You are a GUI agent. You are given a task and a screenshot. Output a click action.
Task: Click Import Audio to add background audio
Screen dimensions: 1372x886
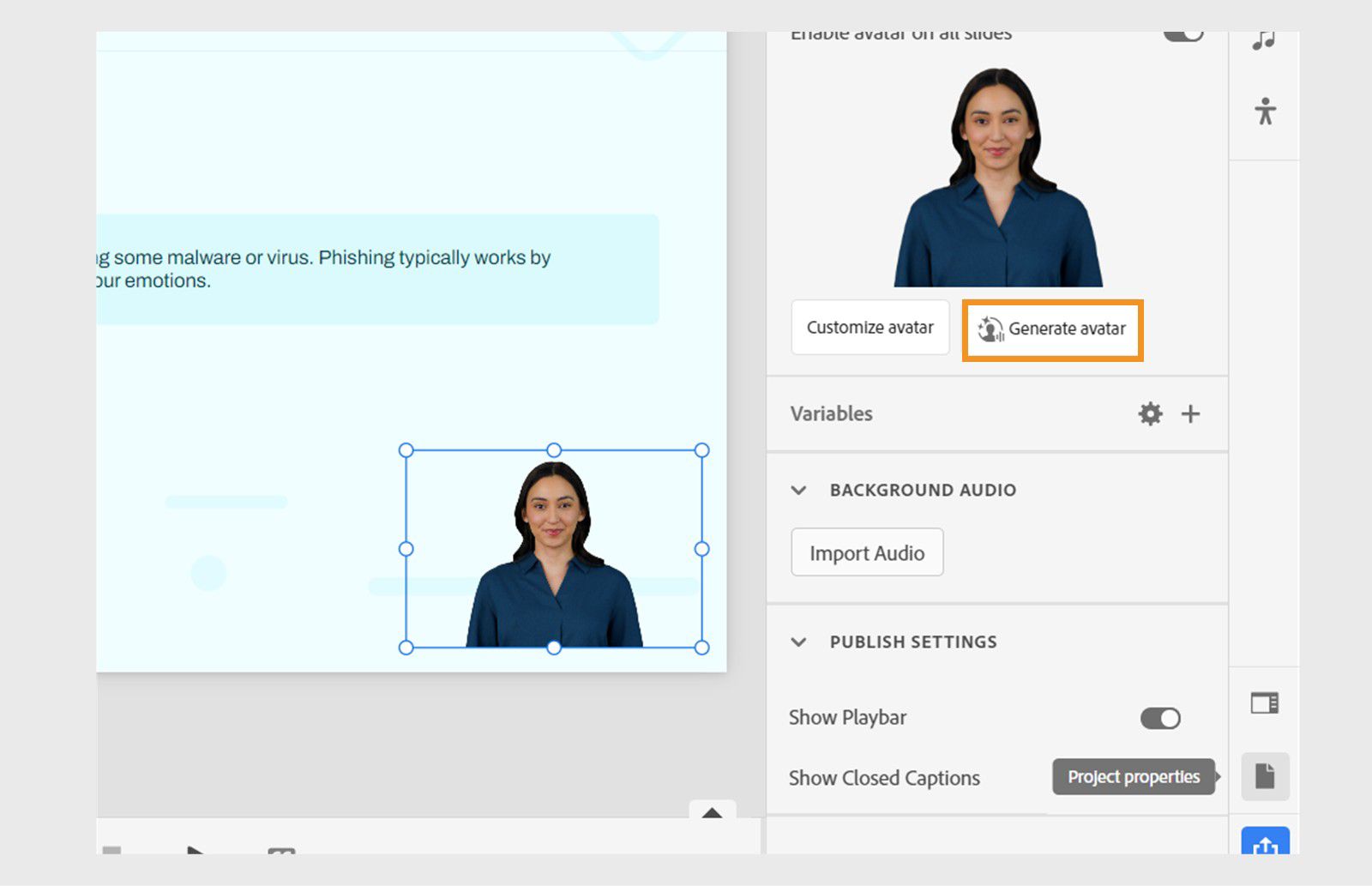[x=867, y=552]
